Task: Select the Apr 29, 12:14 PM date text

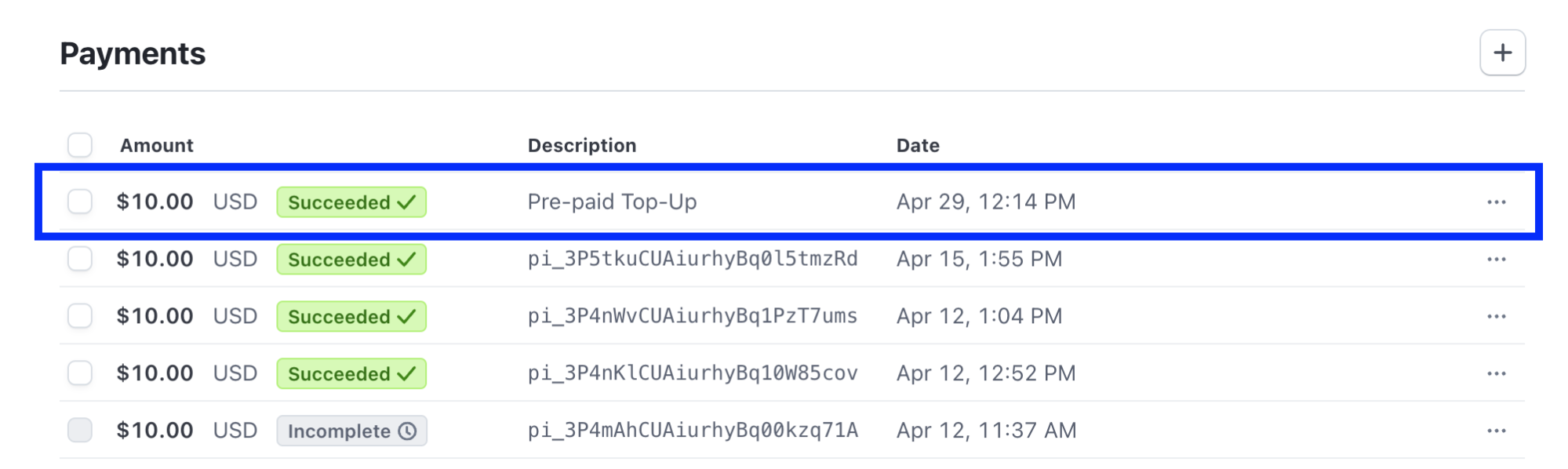Action: coord(986,202)
